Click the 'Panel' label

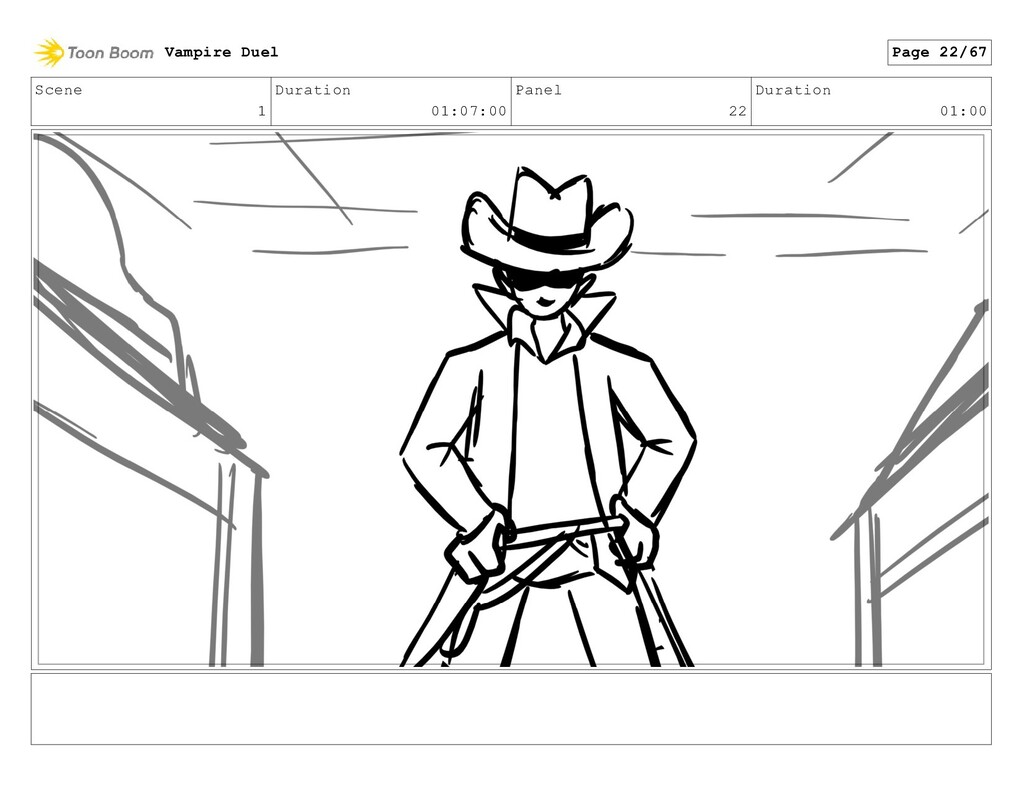[539, 90]
